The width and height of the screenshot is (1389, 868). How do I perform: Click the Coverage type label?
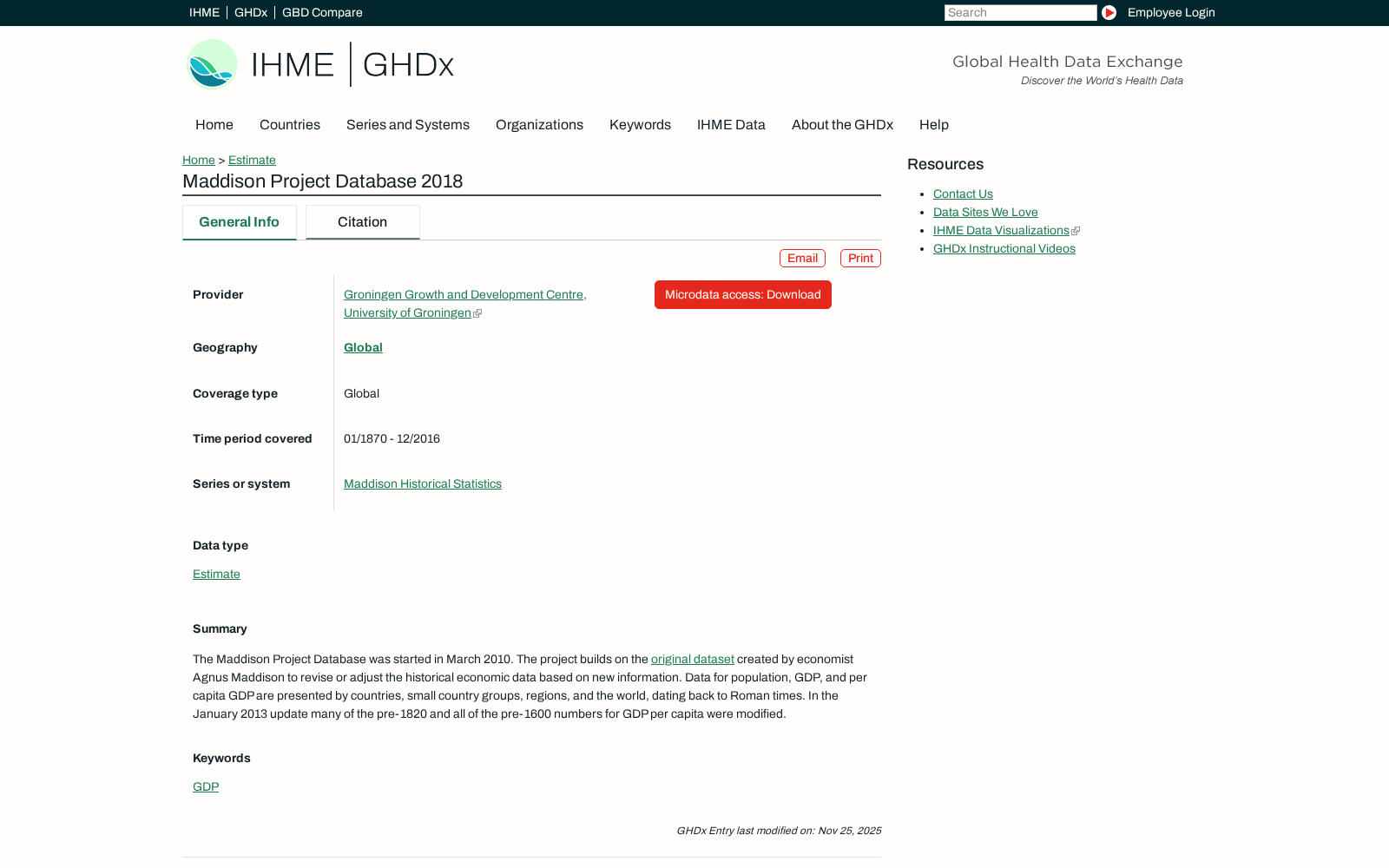coord(235,394)
